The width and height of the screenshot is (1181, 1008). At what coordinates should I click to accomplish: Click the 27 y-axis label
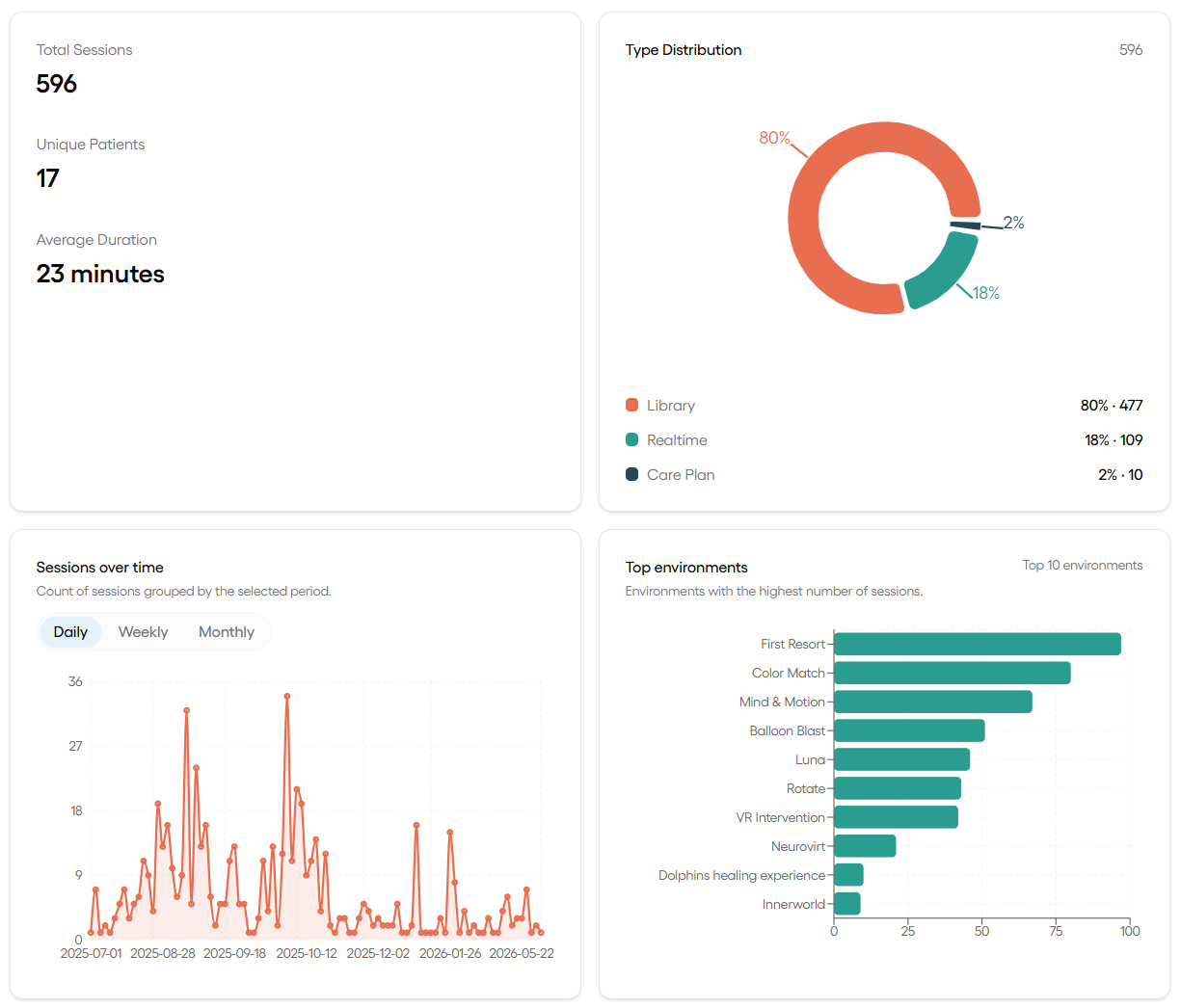(75, 746)
